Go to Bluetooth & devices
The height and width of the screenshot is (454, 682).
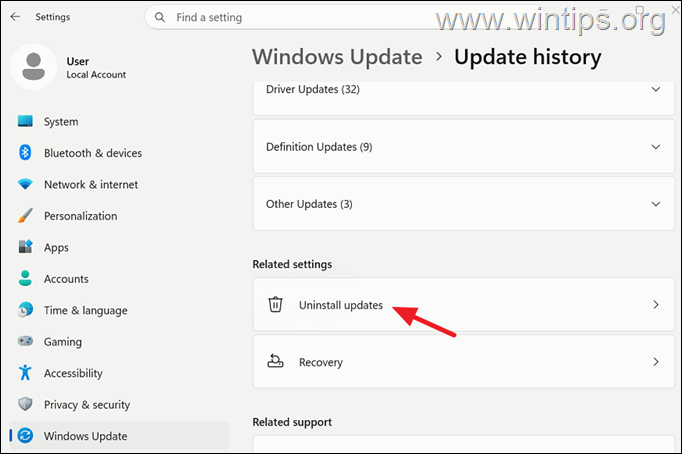tap(119, 153)
